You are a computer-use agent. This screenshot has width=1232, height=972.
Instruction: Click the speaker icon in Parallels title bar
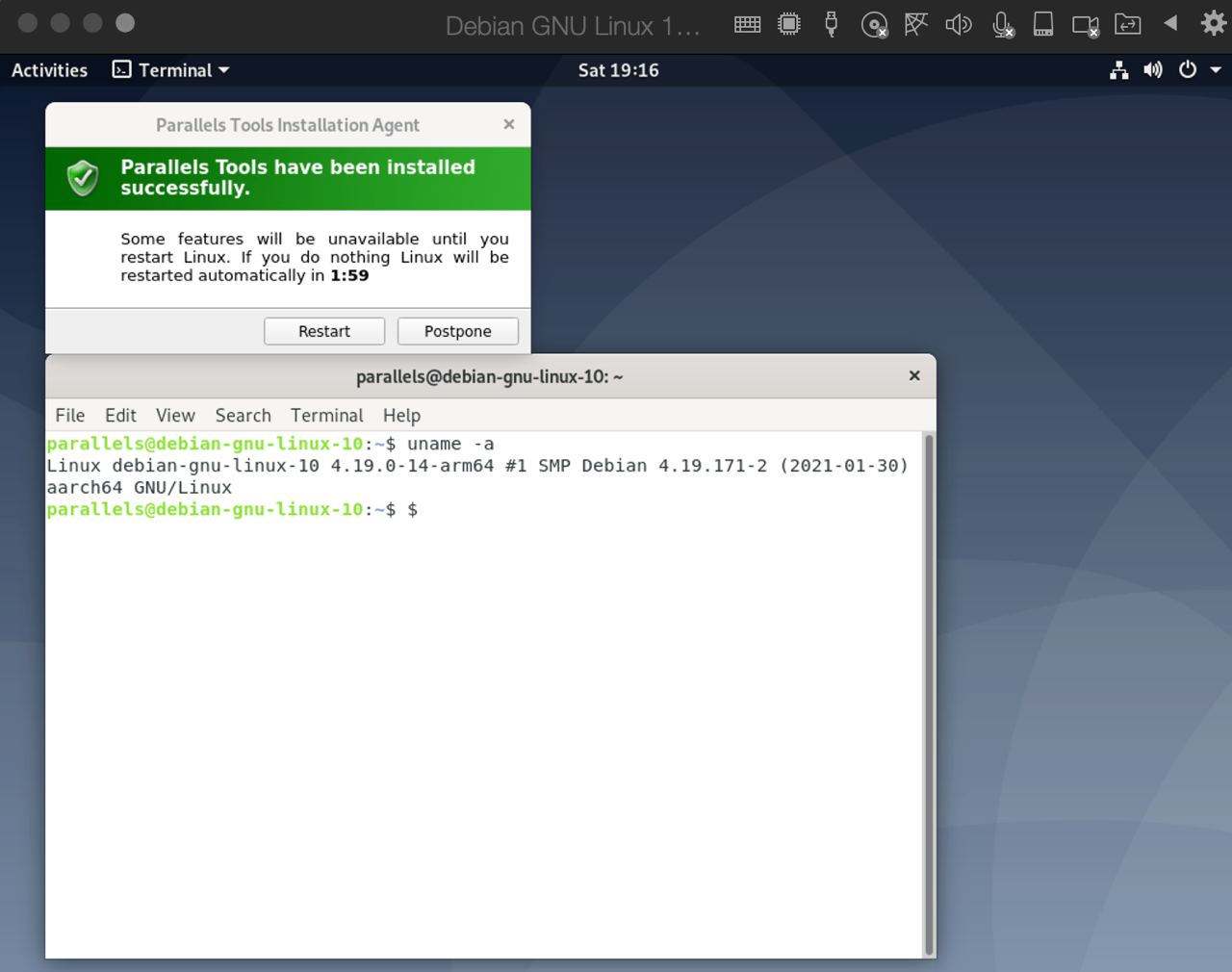click(959, 24)
